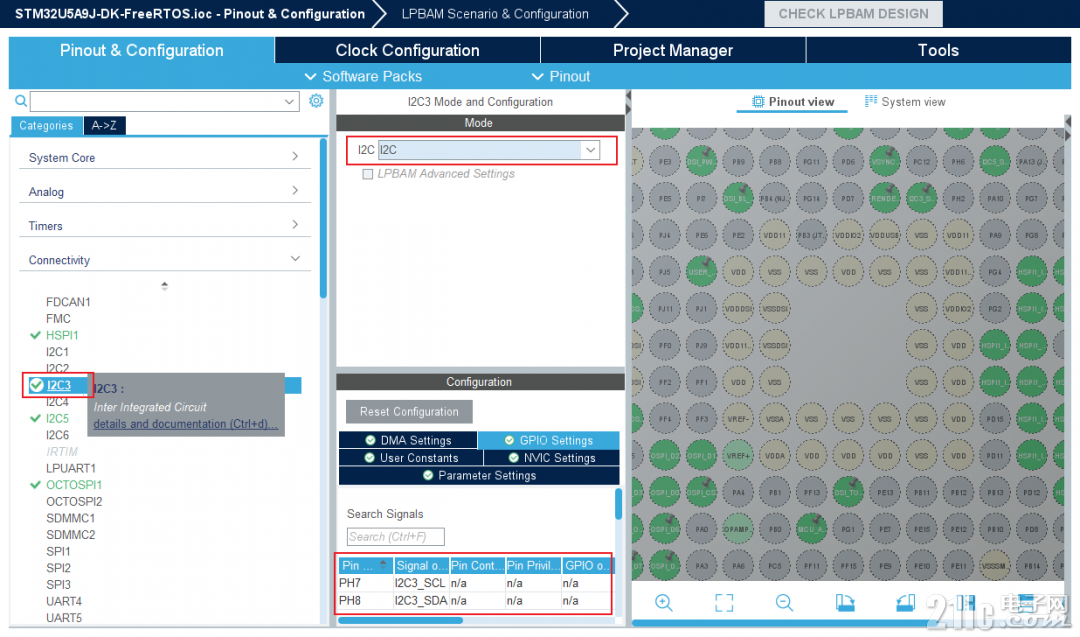Select the PH7 row in signals table
This screenshot has width=1080, height=637.
[x=475, y=583]
